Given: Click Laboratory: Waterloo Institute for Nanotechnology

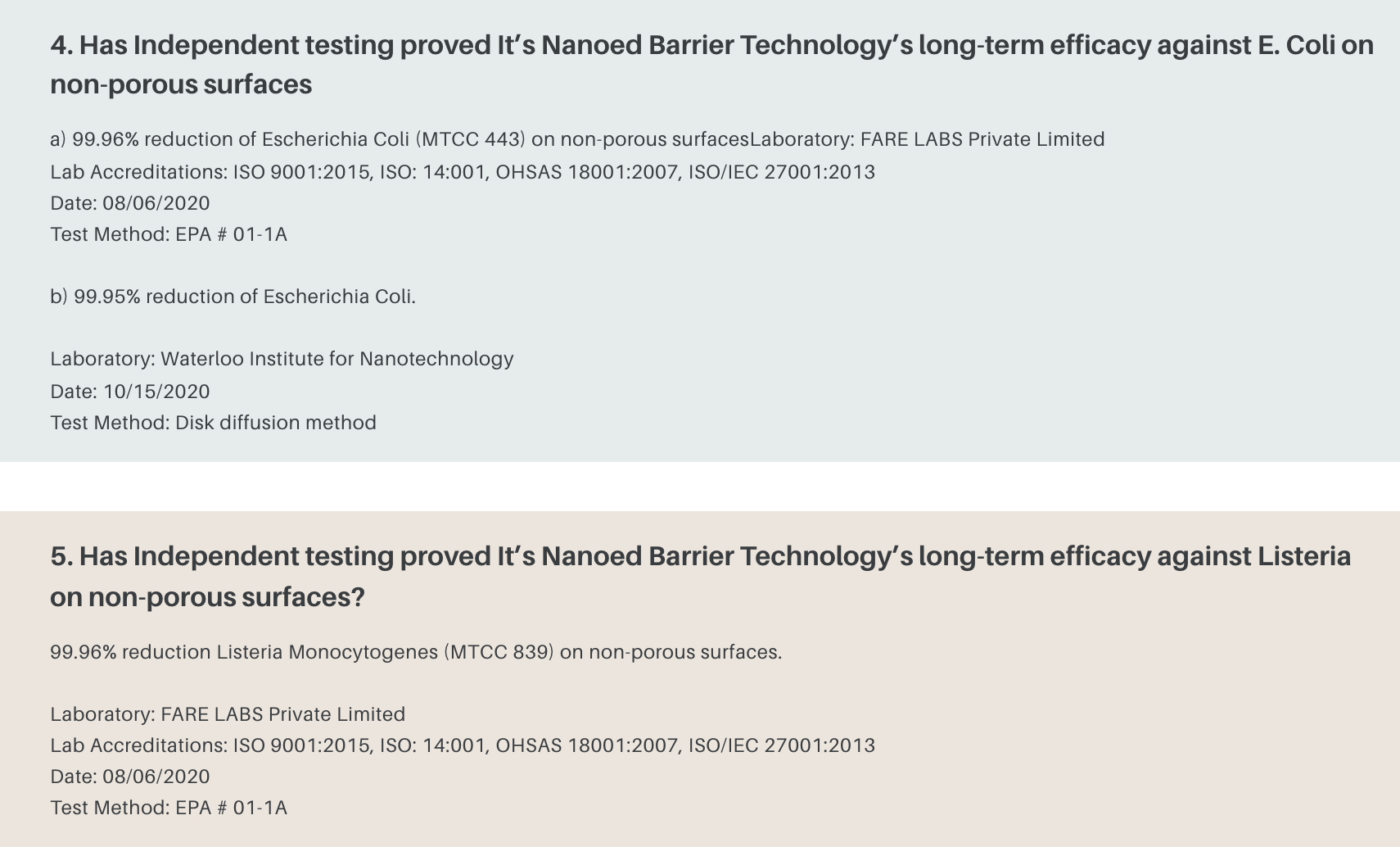Looking at the screenshot, I should 282,359.
